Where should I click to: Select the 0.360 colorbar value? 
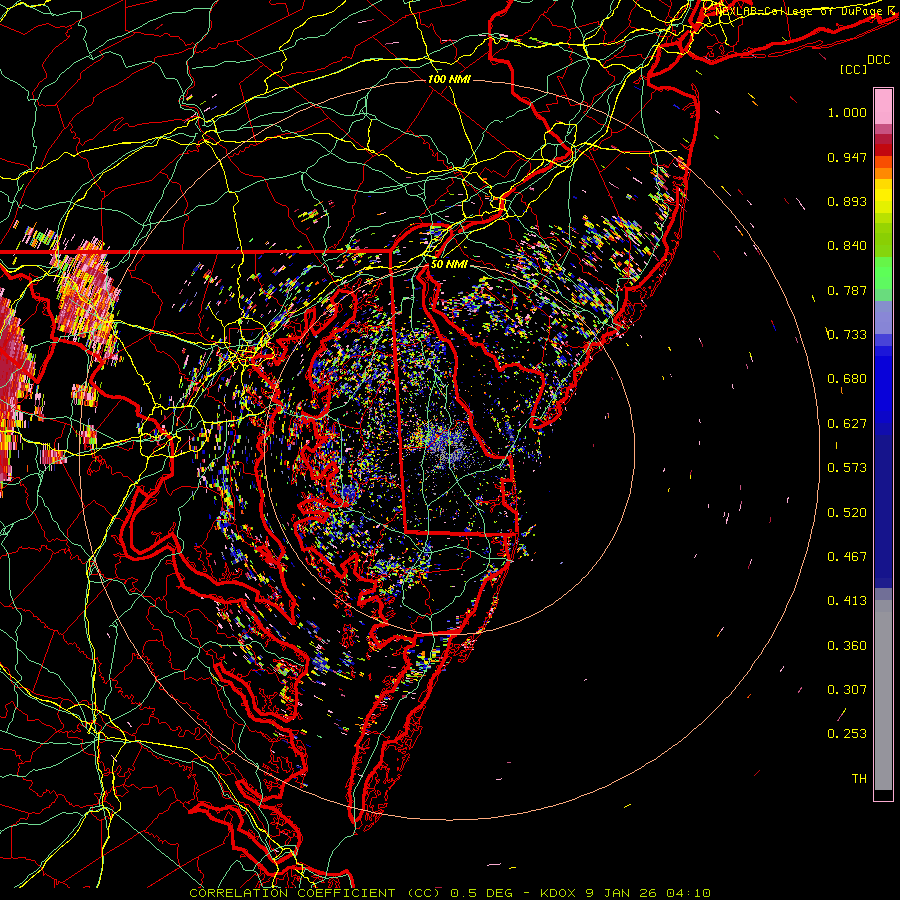pos(847,646)
